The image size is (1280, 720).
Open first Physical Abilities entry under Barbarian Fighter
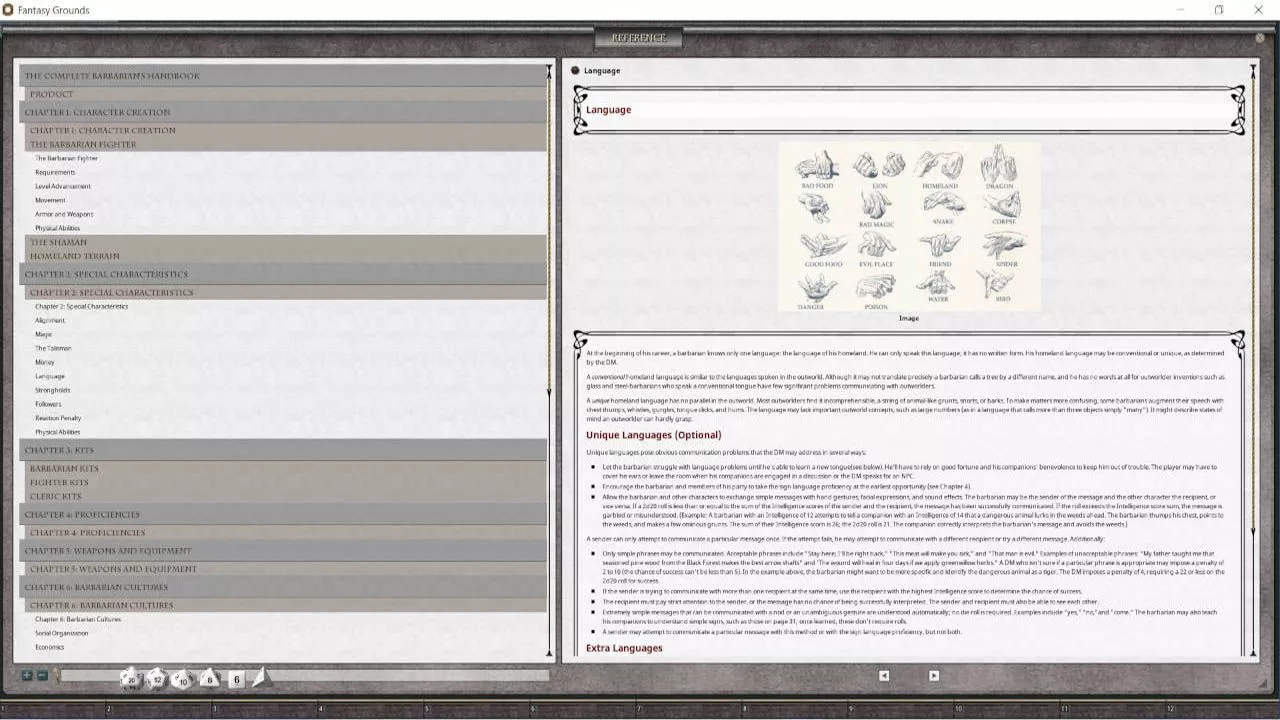pos(58,228)
